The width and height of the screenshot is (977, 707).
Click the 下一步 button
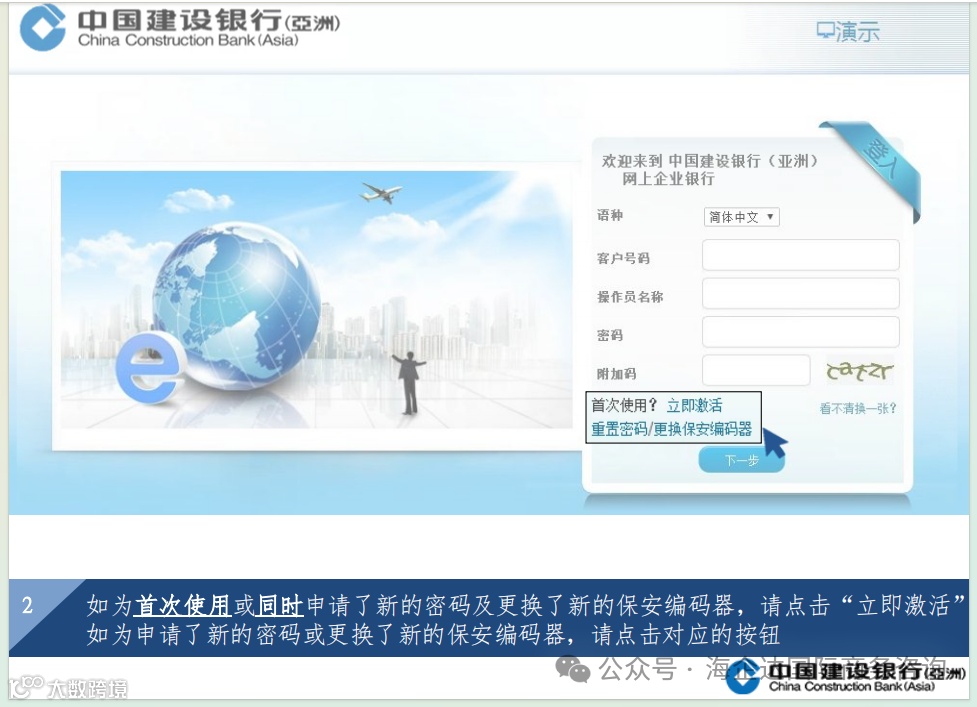(741, 461)
